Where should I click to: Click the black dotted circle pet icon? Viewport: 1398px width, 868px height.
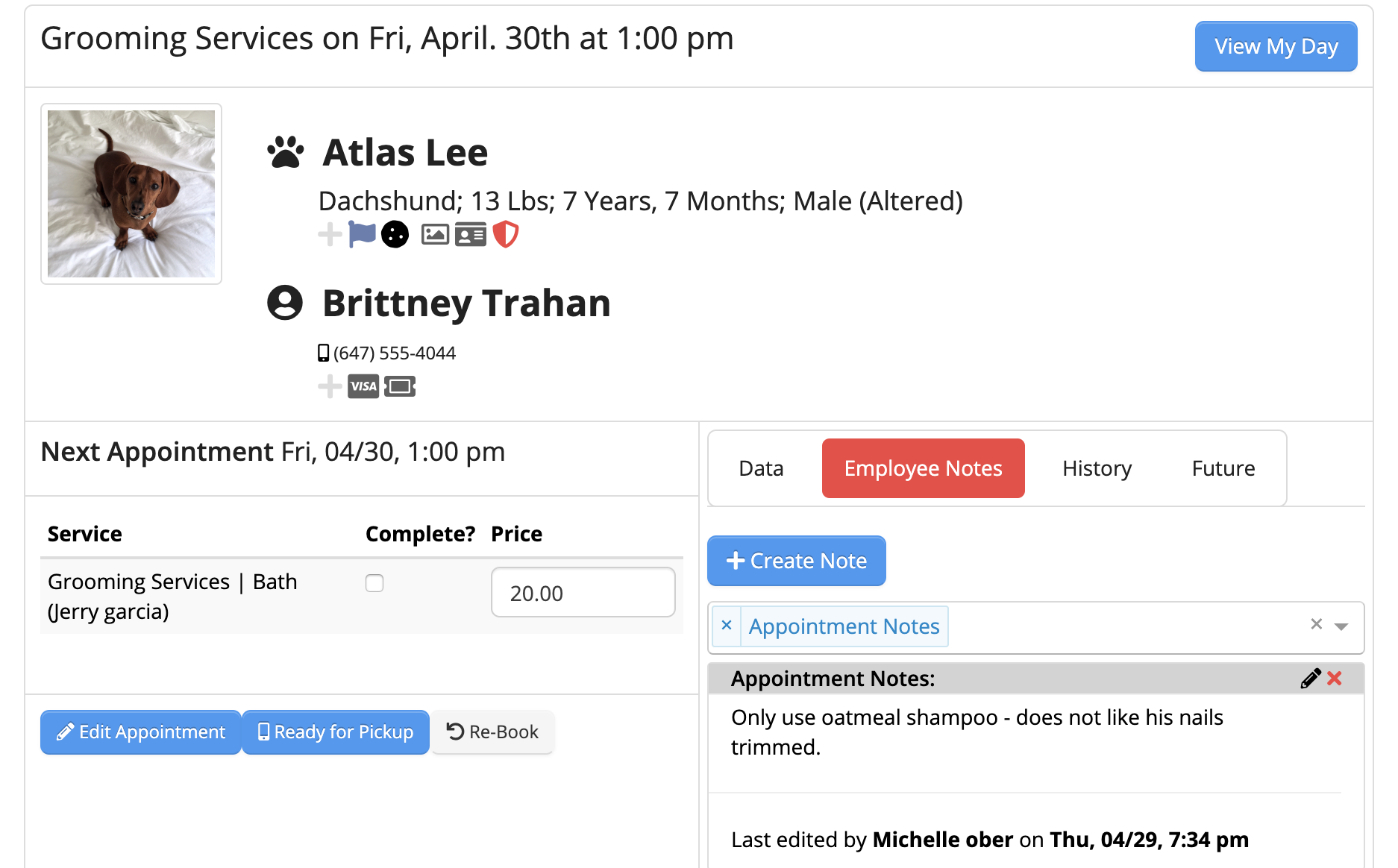tap(395, 235)
